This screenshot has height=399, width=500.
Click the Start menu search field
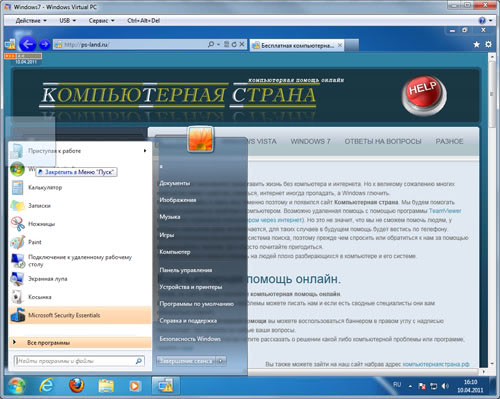[79, 361]
